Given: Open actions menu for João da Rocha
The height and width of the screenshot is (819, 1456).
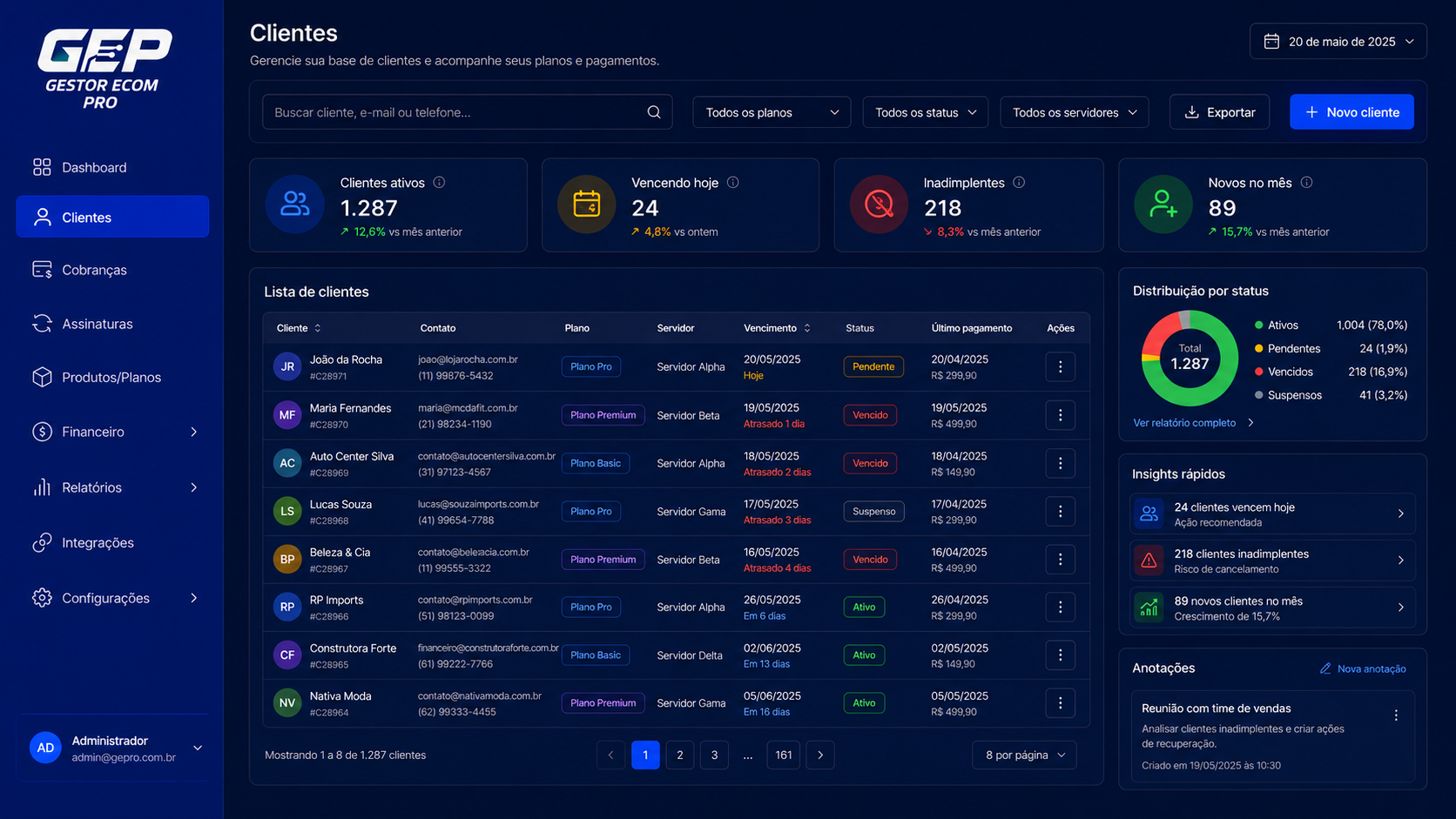Looking at the screenshot, I should tap(1060, 367).
